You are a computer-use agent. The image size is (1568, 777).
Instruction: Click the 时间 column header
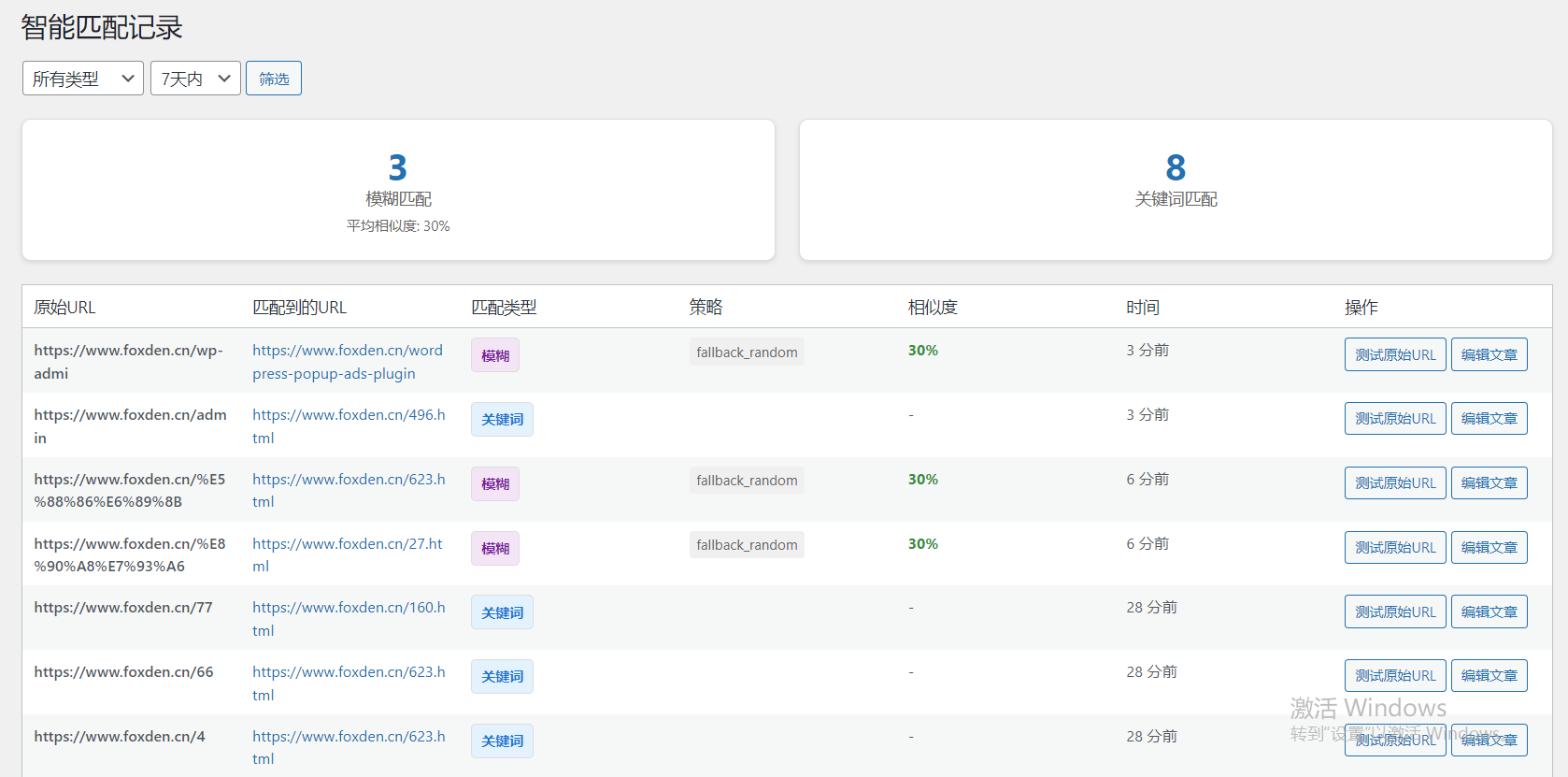pyautogui.click(x=1143, y=308)
